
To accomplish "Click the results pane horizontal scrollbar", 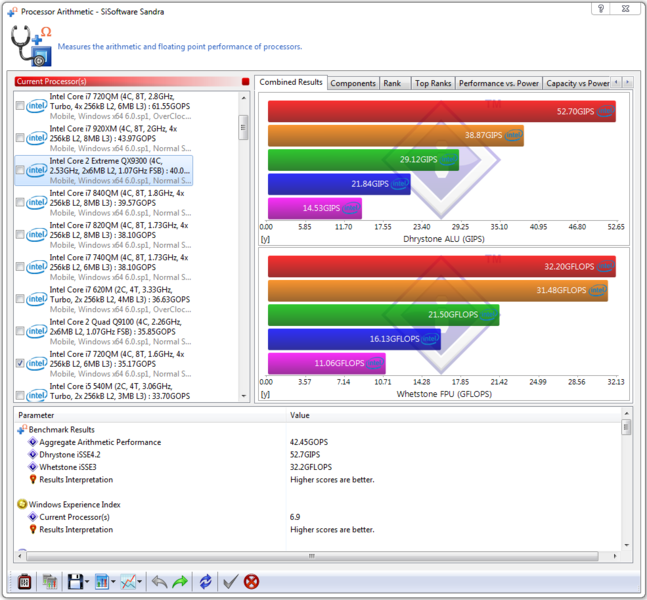I will pos(312,556).
